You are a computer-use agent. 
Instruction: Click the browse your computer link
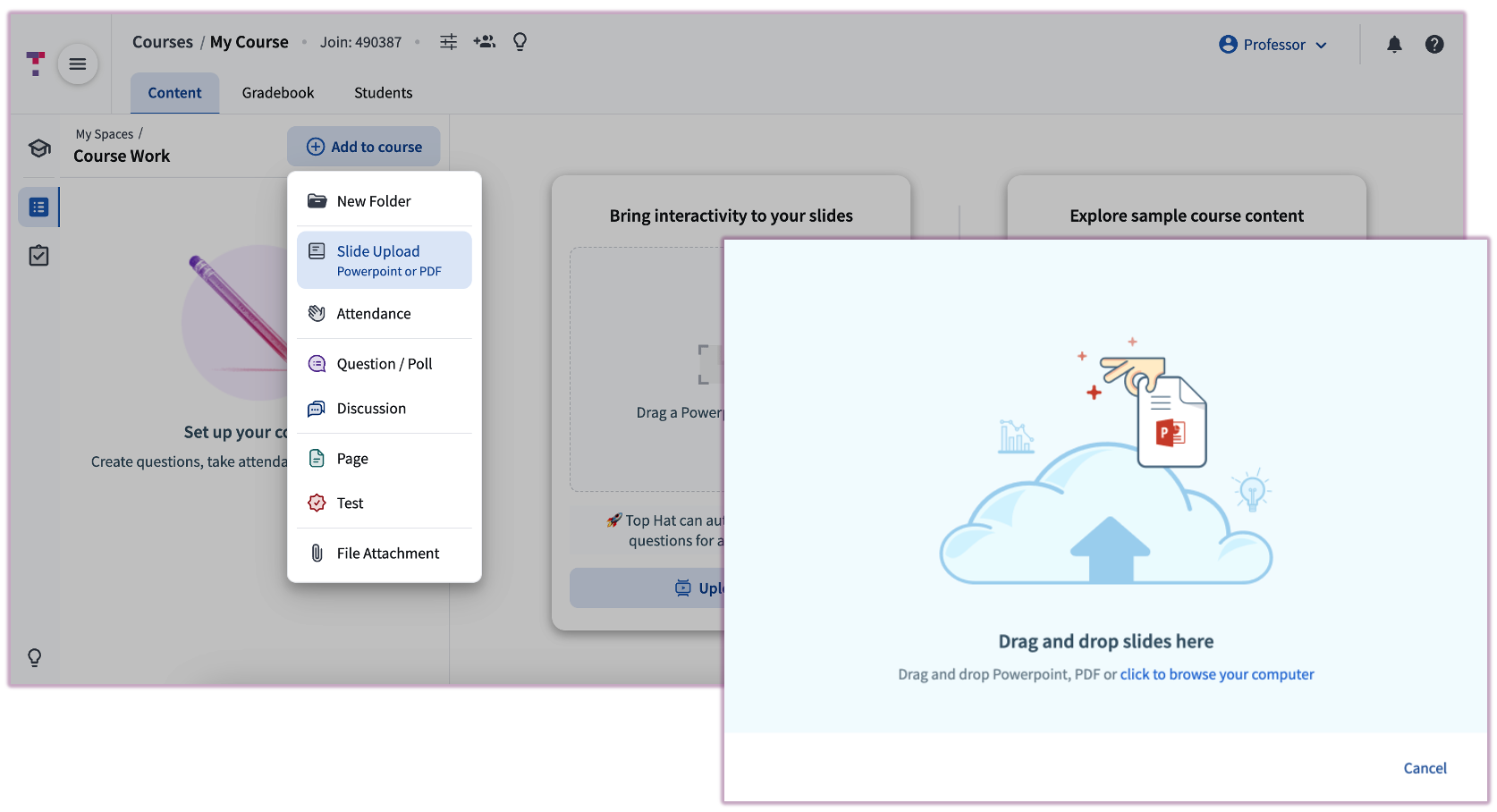coord(1216,674)
